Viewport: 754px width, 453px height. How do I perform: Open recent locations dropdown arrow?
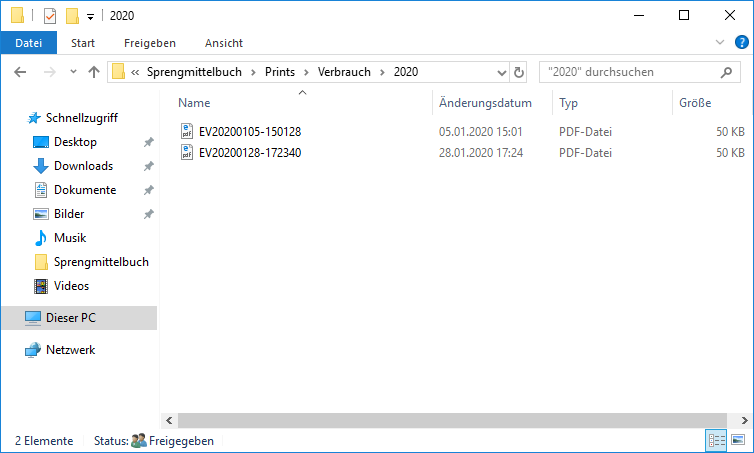[x=73, y=72]
